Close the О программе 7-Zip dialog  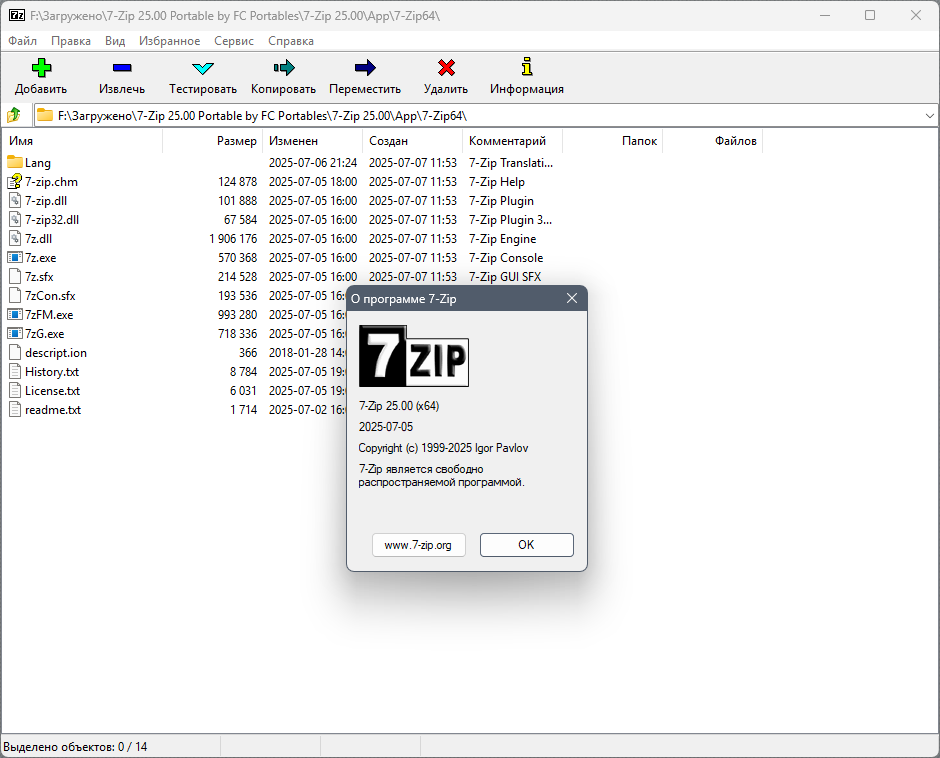(x=572, y=298)
